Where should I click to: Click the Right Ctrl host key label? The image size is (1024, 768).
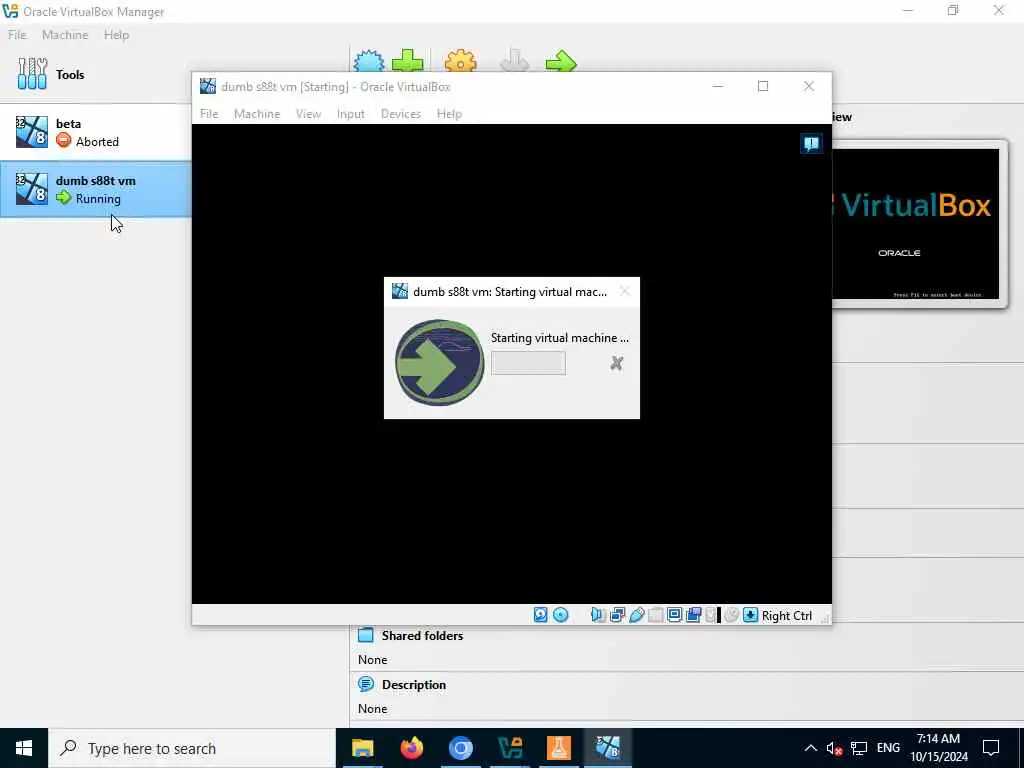pyautogui.click(x=786, y=615)
